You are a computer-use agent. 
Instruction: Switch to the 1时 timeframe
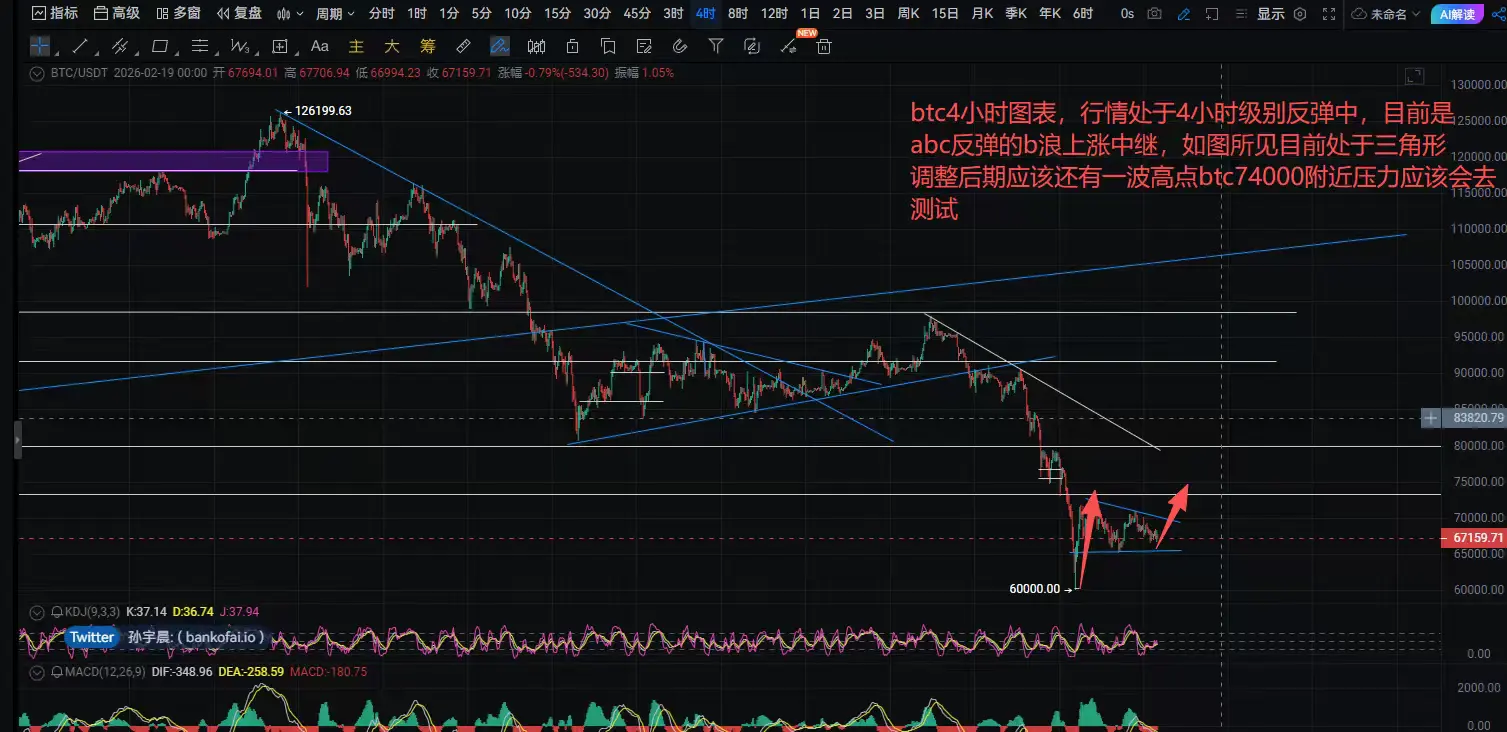(418, 14)
